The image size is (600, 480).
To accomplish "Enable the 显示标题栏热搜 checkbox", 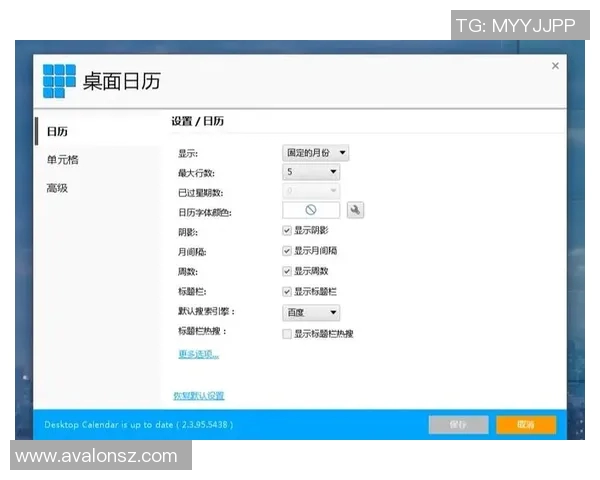I will coord(287,334).
